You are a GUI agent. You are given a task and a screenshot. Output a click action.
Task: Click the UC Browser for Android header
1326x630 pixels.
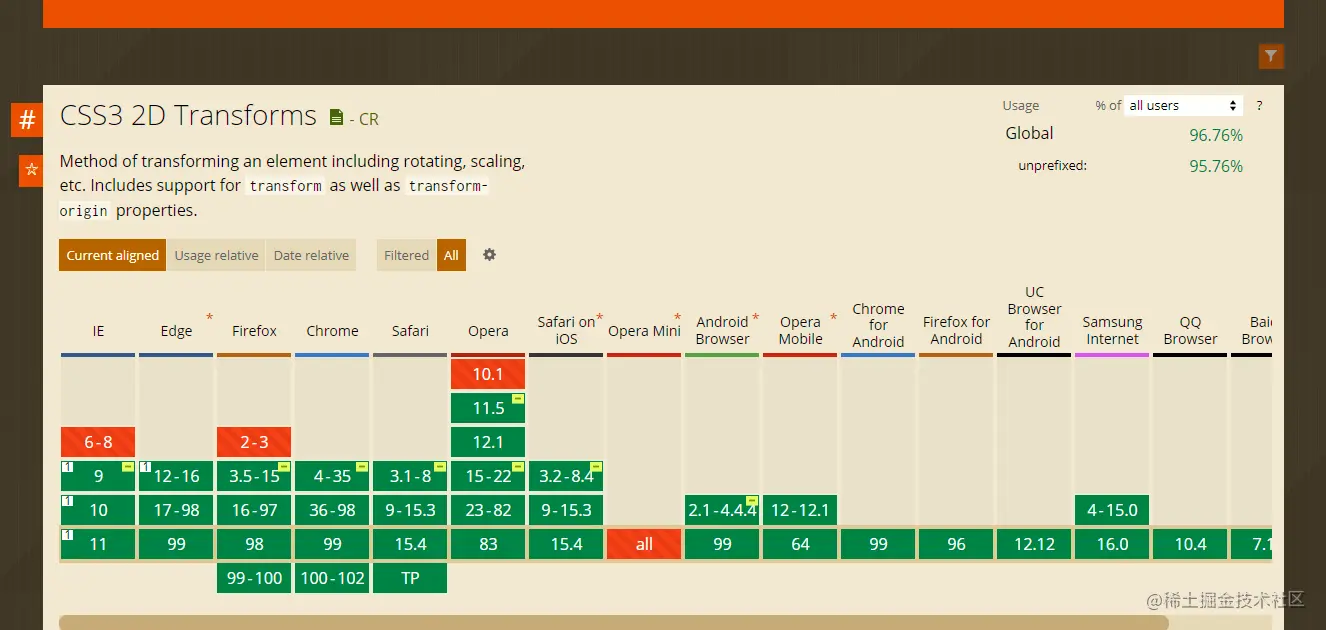[1034, 316]
